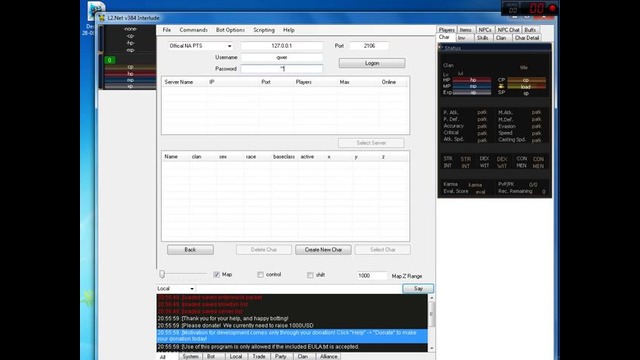Click the Online column header

pos(393,82)
